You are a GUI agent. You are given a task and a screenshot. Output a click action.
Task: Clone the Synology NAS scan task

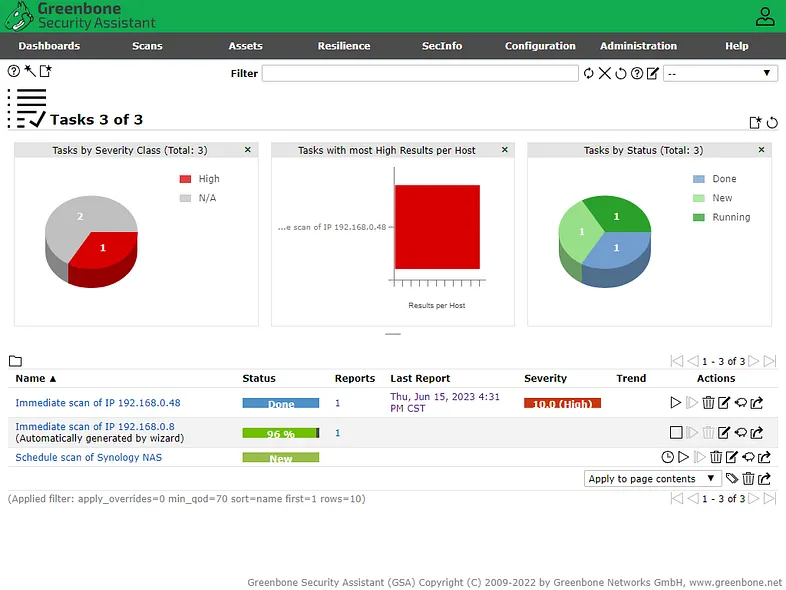(x=748, y=457)
